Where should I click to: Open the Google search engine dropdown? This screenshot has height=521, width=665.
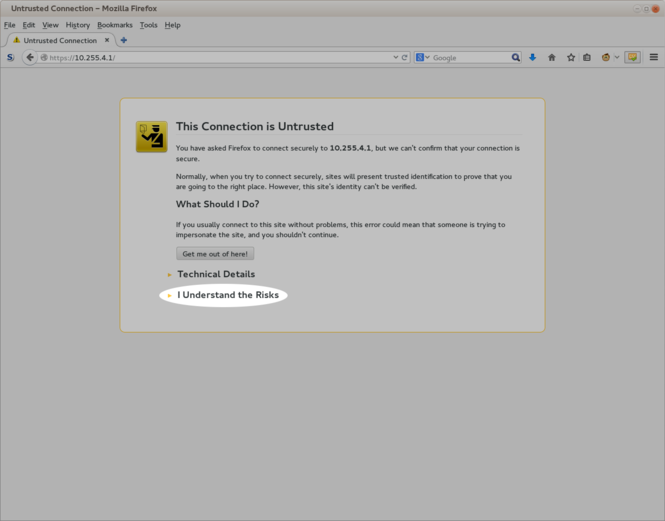423,58
